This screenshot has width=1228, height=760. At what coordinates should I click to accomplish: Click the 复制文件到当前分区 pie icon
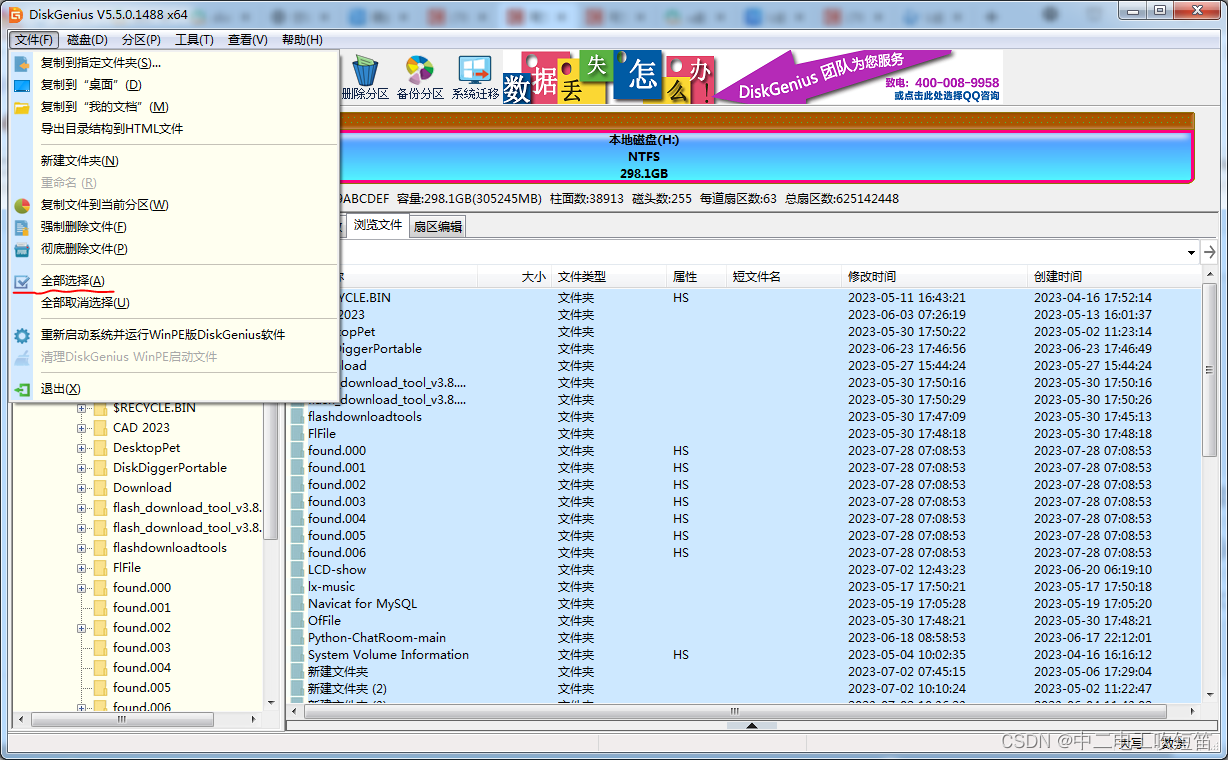[x=22, y=205]
